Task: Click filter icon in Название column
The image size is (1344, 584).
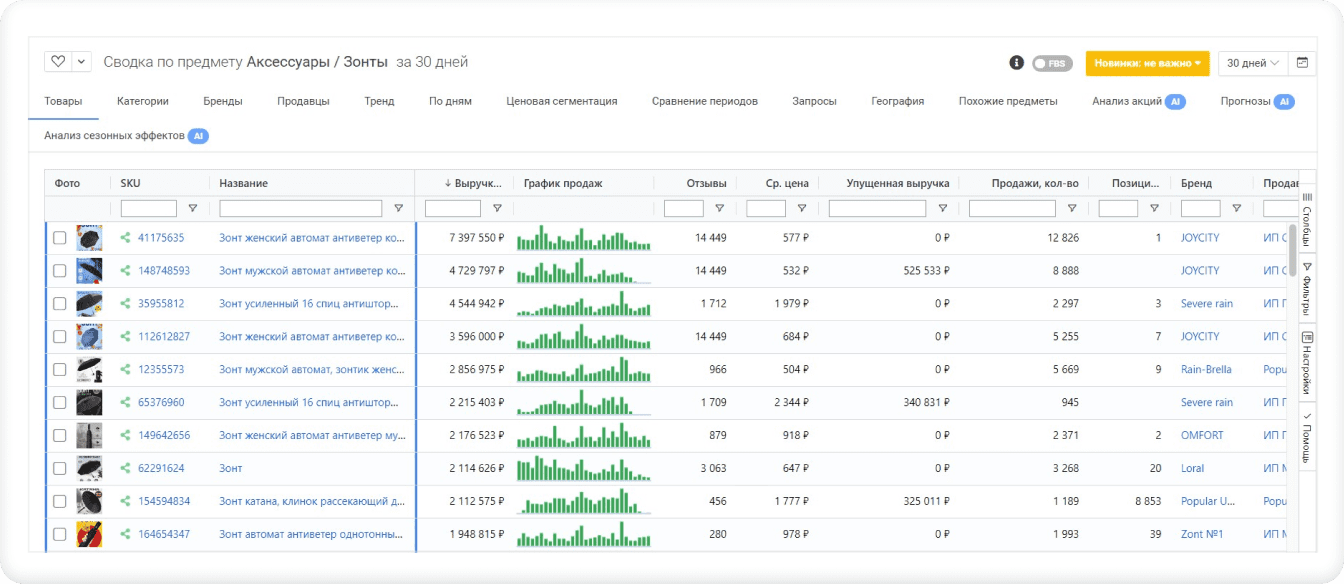Action: 398,209
